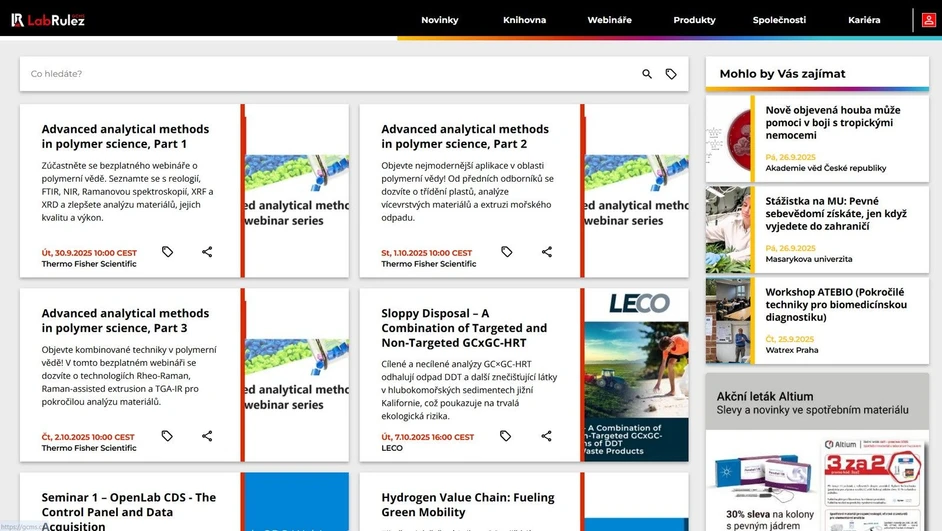Click tag icon on Polymer science Part 2 card
Screen dimensions: 942x531
tap(506, 252)
